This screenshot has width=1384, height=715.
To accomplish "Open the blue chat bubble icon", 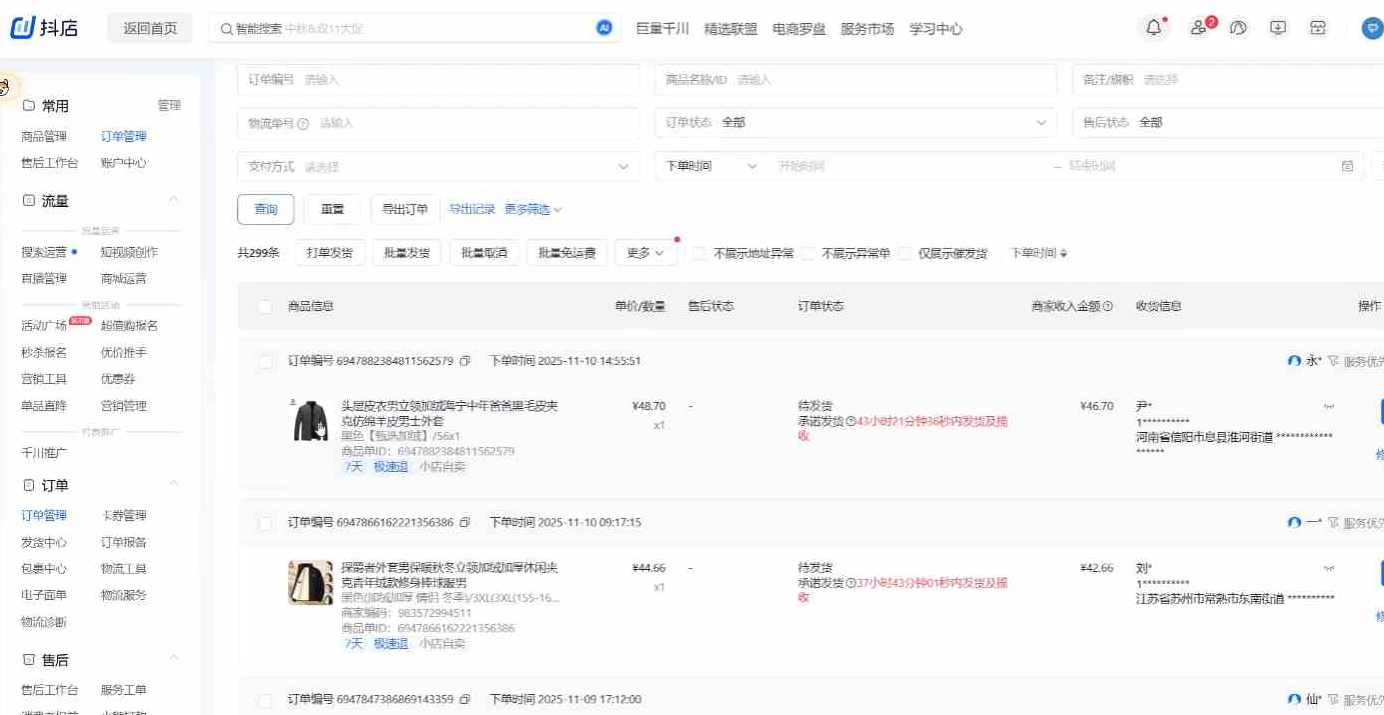I will click(1370, 28).
